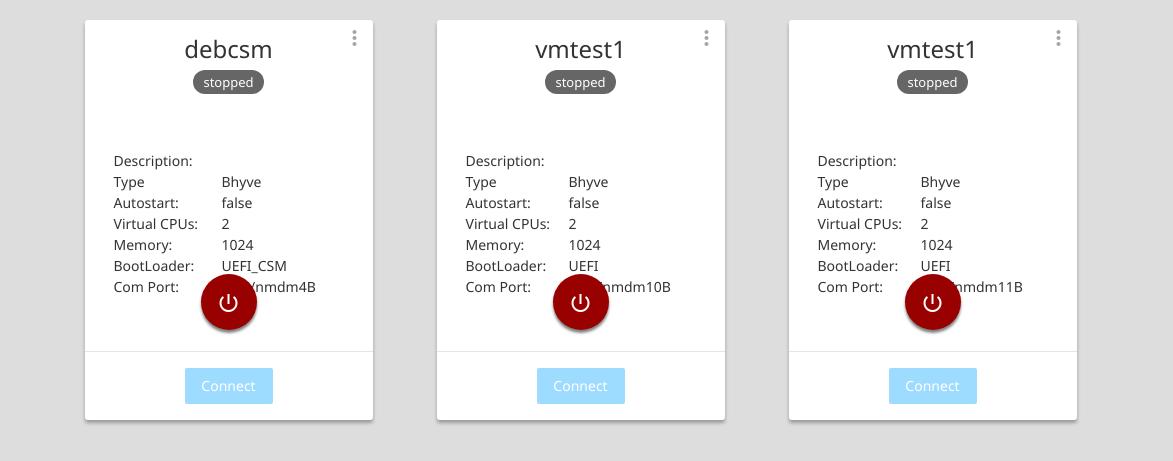Click the nmdm11B com port text
The width and height of the screenshot is (1173, 461).
point(992,288)
